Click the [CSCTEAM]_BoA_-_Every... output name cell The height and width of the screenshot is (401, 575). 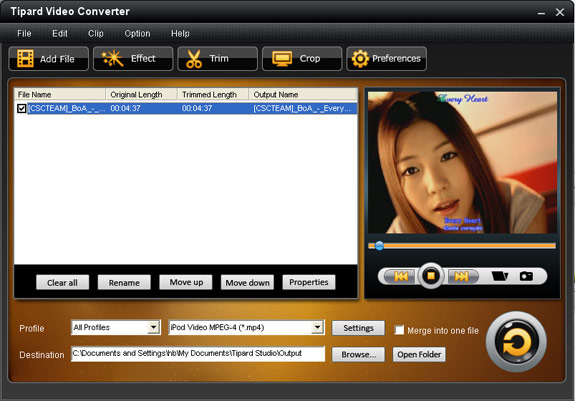point(302,108)
